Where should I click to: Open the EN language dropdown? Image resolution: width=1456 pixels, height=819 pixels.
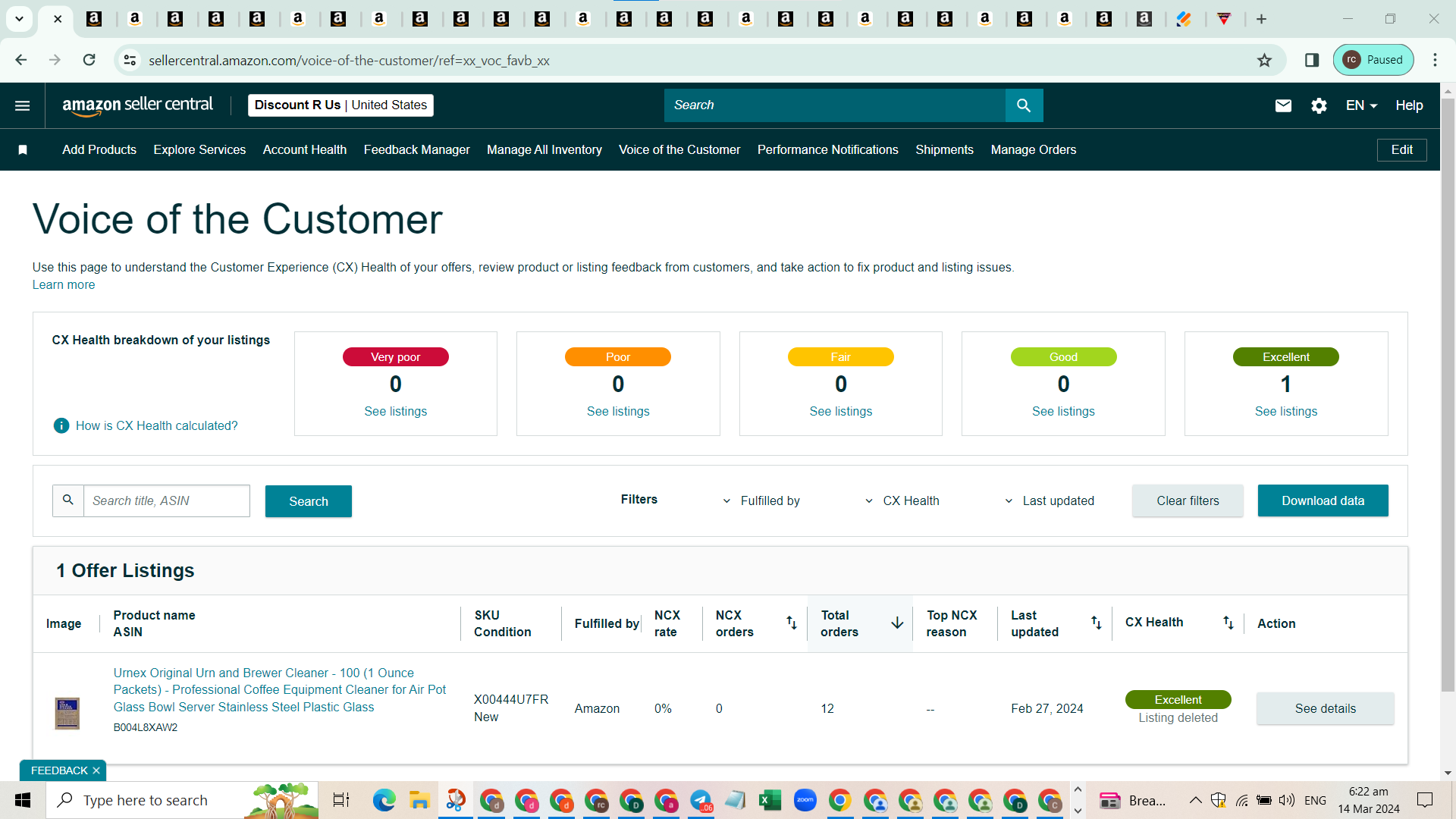(x=1361, y=105)
